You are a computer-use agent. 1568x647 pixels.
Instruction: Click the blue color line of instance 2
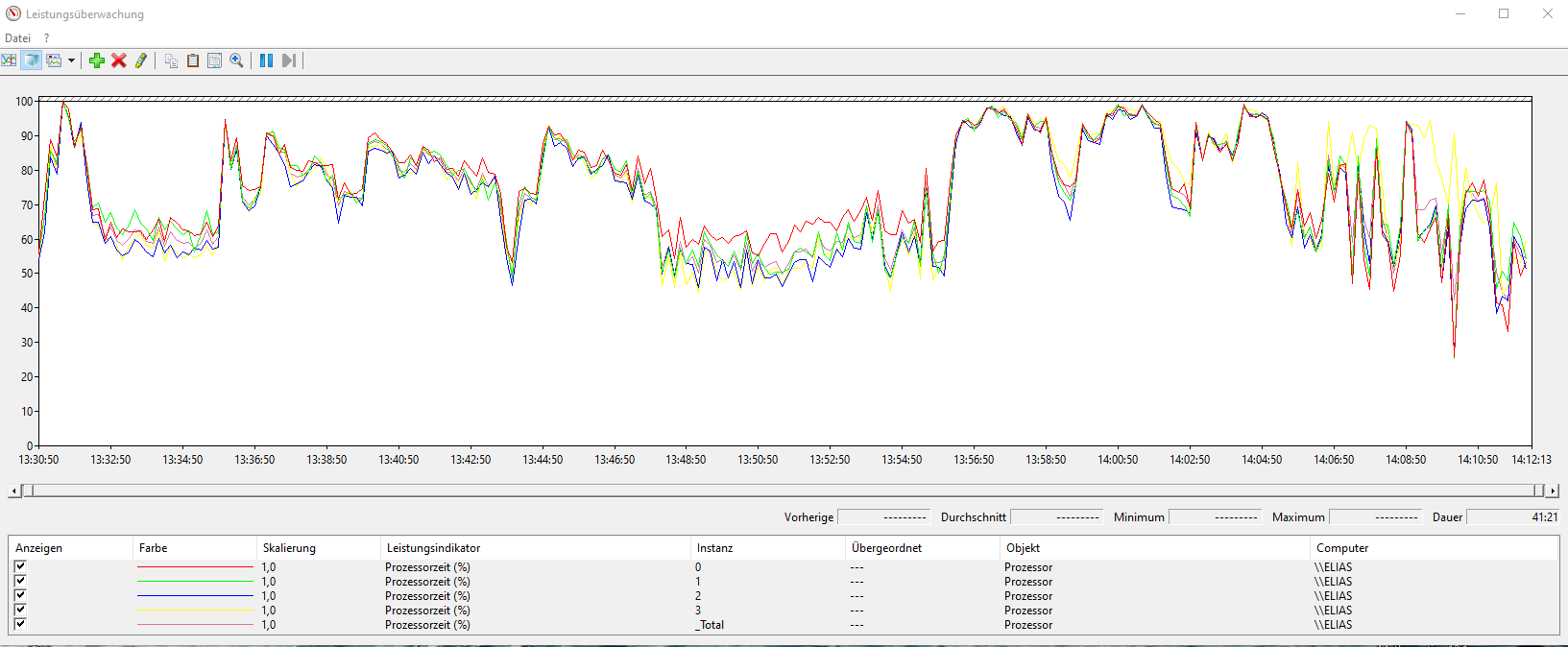[196, 596]
